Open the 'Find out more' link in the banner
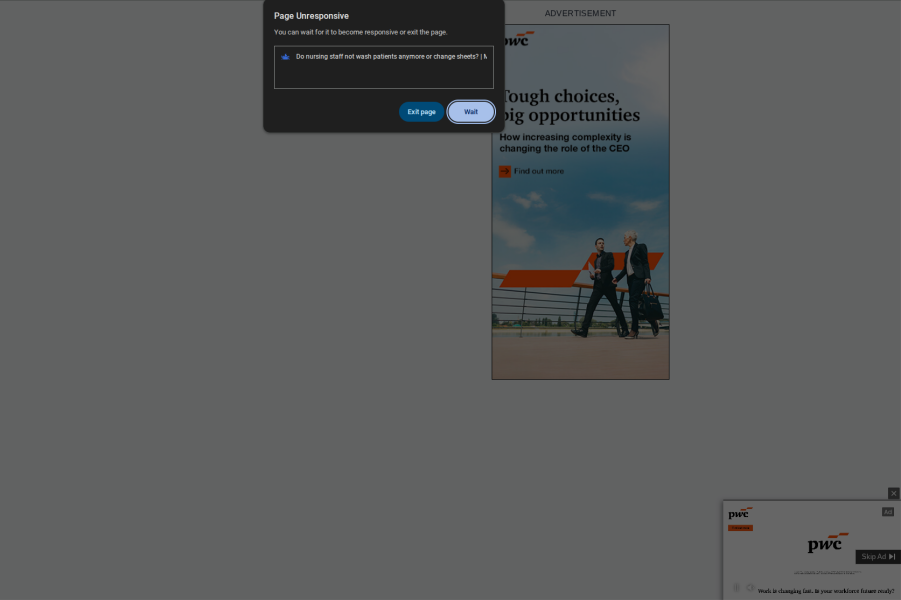This screenshot has width=901, height=600. [x=539, y=171]
